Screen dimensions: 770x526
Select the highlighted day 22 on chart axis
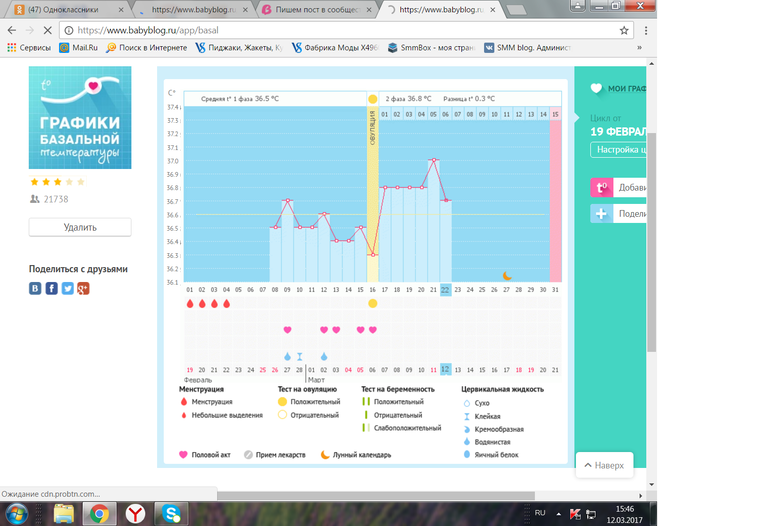point(445,290)
